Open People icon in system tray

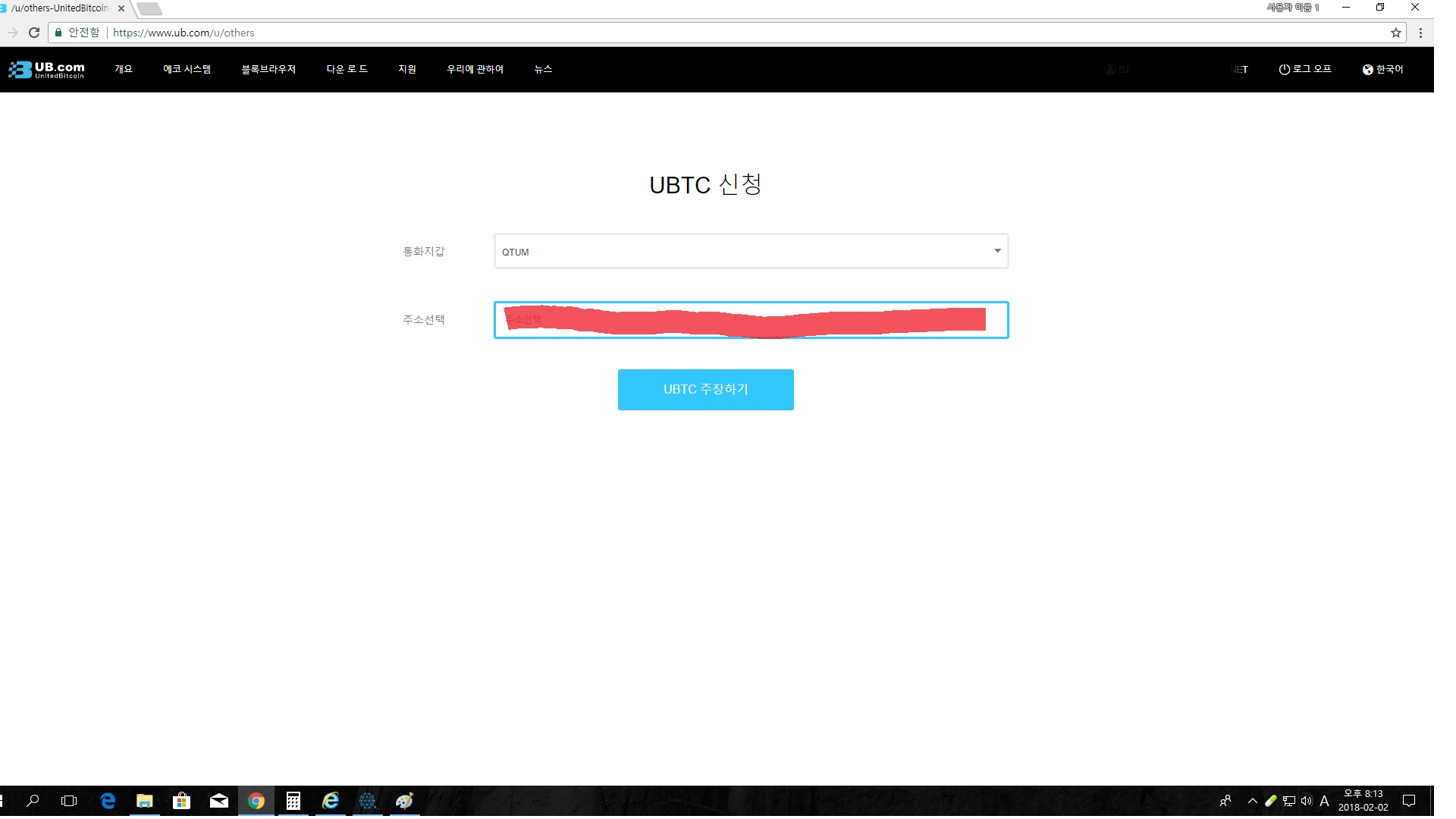[x=1225, y=801]
